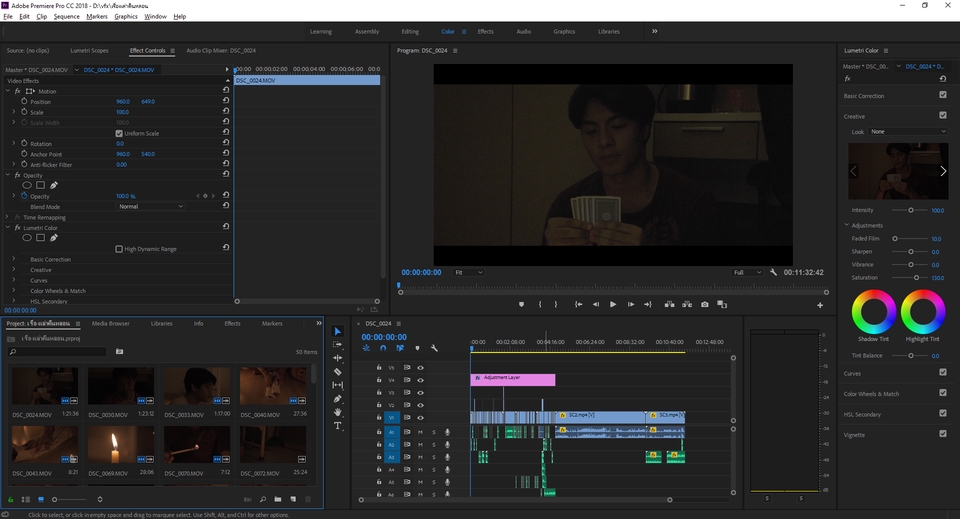
Task: Open Full playback resolution dropdown
Action: [747, 272]
